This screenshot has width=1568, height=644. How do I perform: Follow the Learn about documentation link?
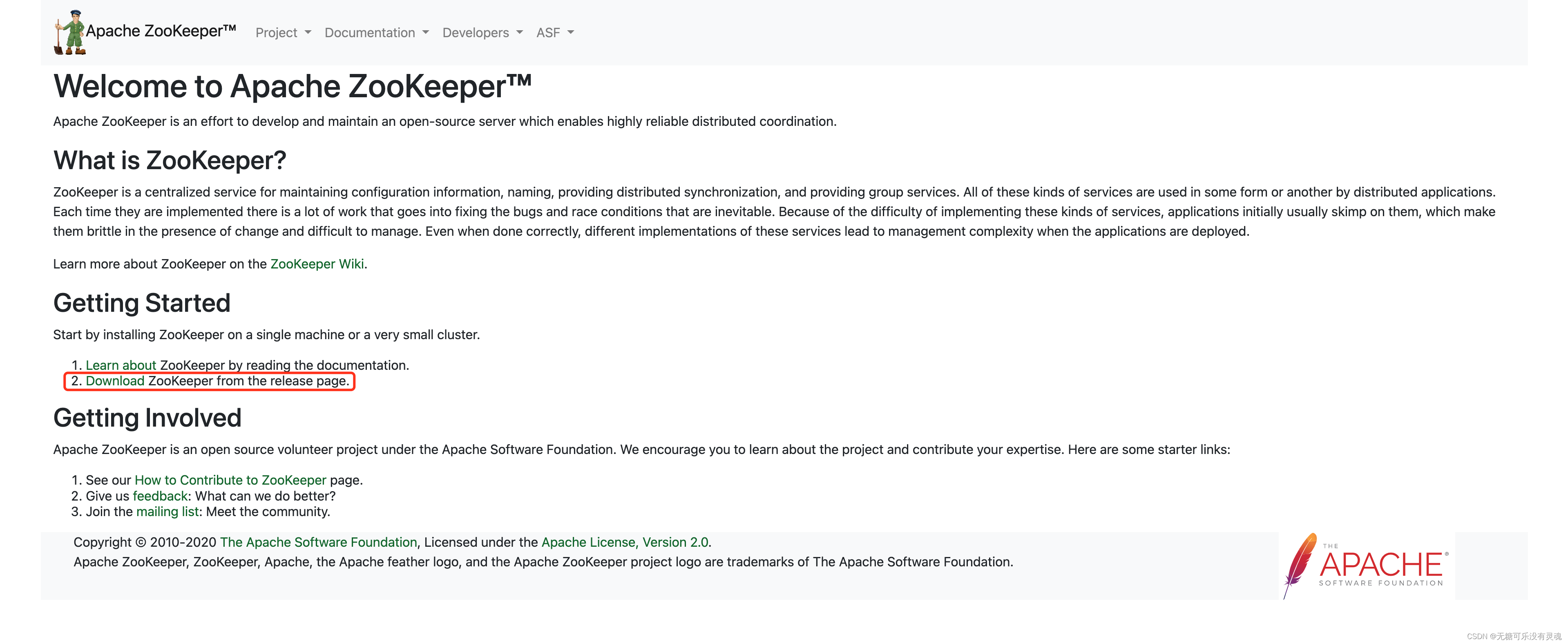121,365
